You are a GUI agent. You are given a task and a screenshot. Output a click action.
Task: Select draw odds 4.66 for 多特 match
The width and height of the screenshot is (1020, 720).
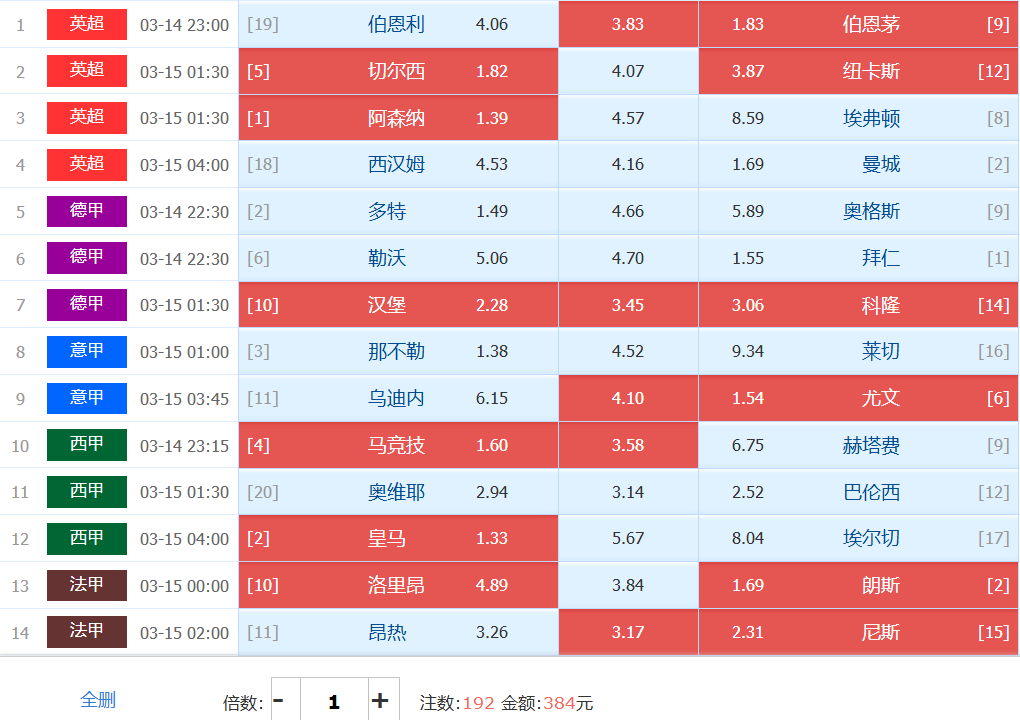click(x=628, y=212)
